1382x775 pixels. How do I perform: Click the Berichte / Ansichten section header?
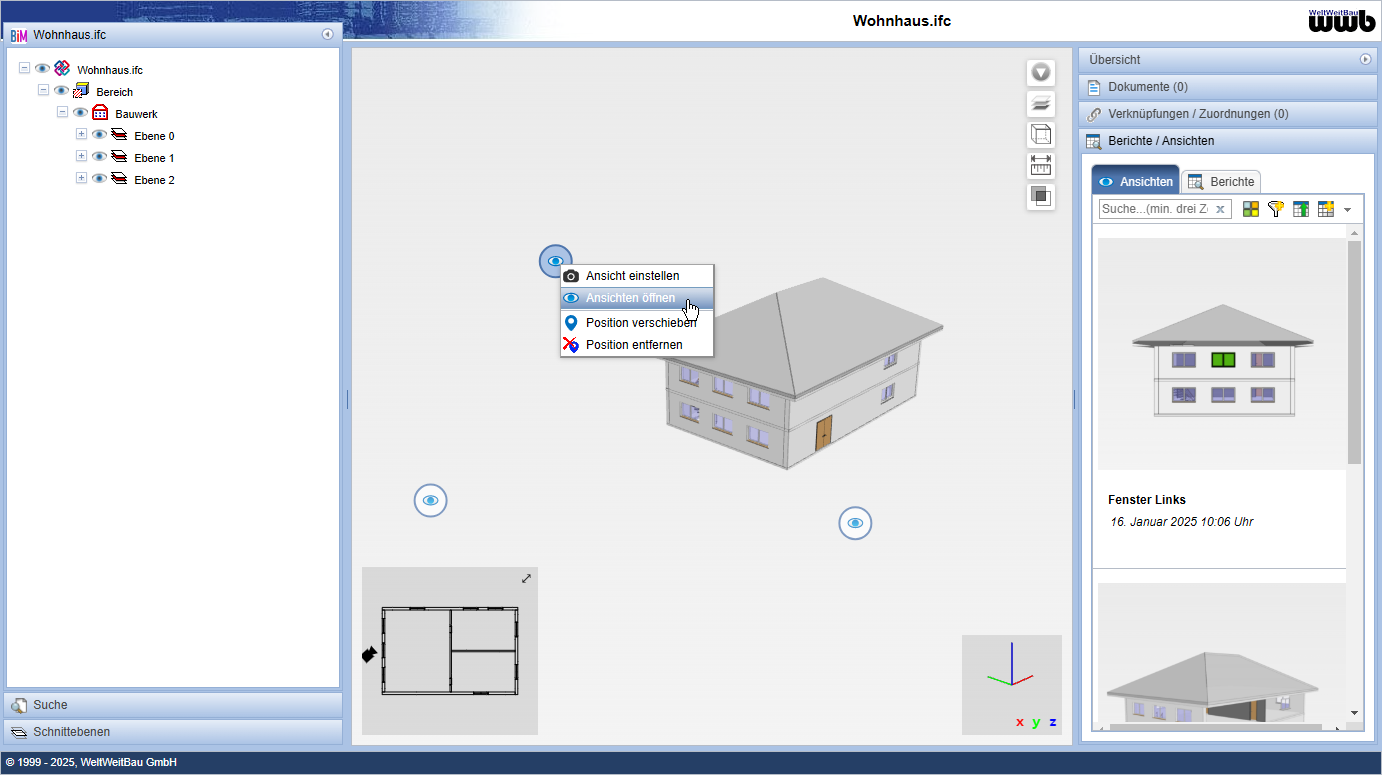click(1228, 141)
